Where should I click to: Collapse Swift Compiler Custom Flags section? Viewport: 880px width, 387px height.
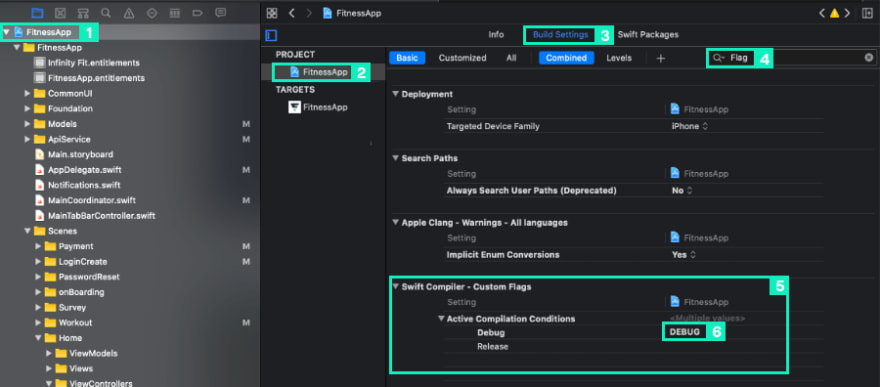396,287
